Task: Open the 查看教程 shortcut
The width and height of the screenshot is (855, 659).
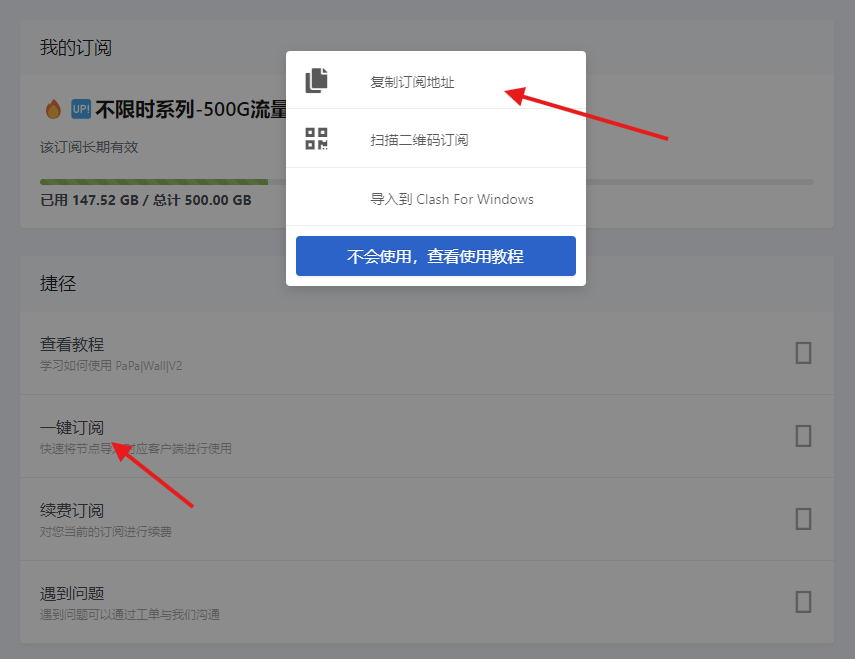Action: pyautogui.click(x=72, y=344)
